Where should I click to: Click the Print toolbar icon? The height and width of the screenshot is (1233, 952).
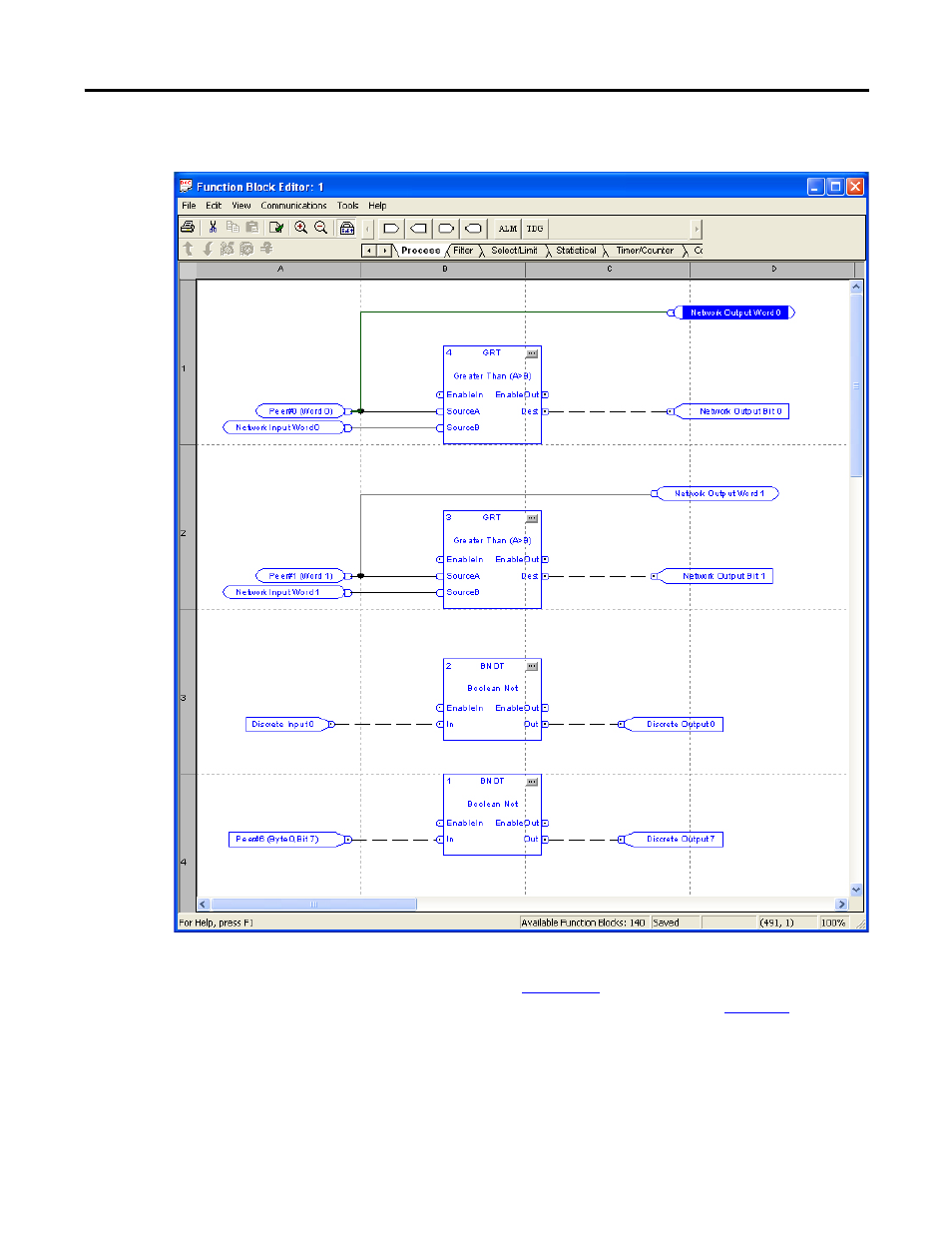[188, 228]
